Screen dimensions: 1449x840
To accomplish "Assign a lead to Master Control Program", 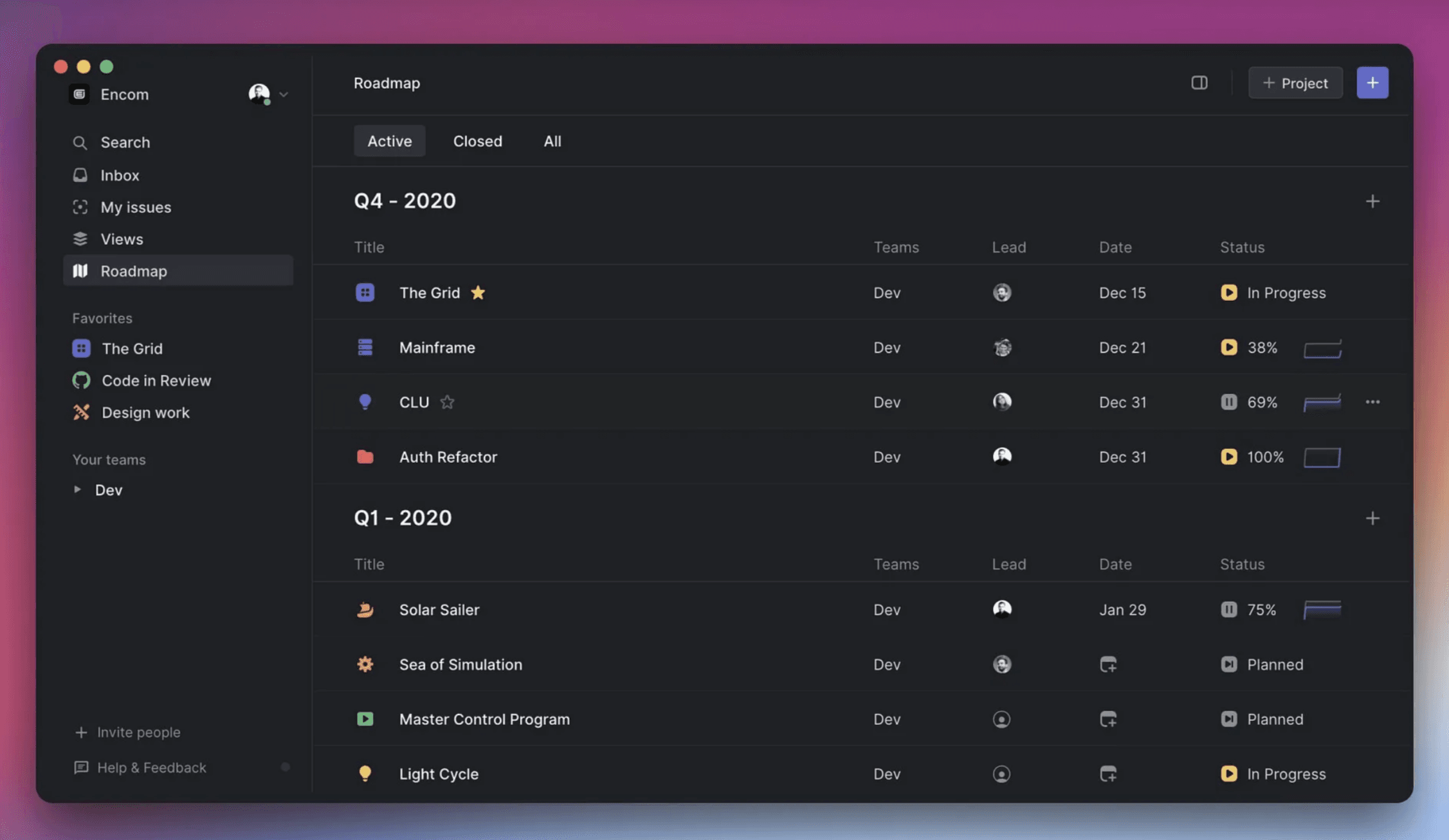I will 1001,719.
